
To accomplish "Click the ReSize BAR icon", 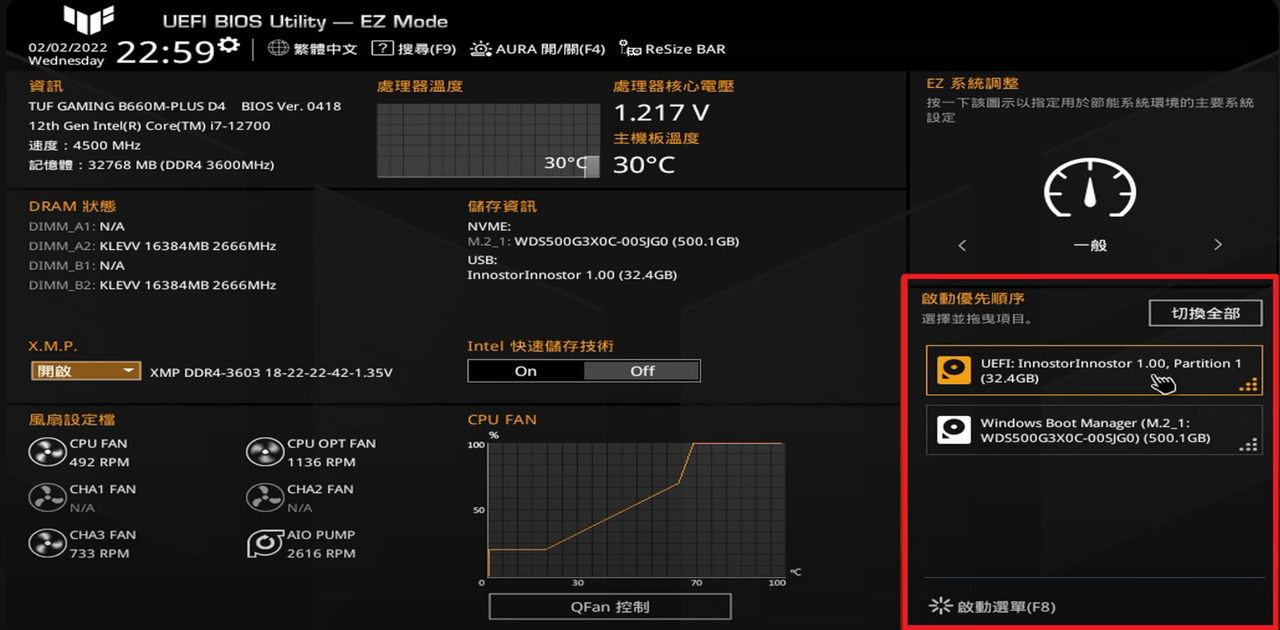I will tap(630, 48).
